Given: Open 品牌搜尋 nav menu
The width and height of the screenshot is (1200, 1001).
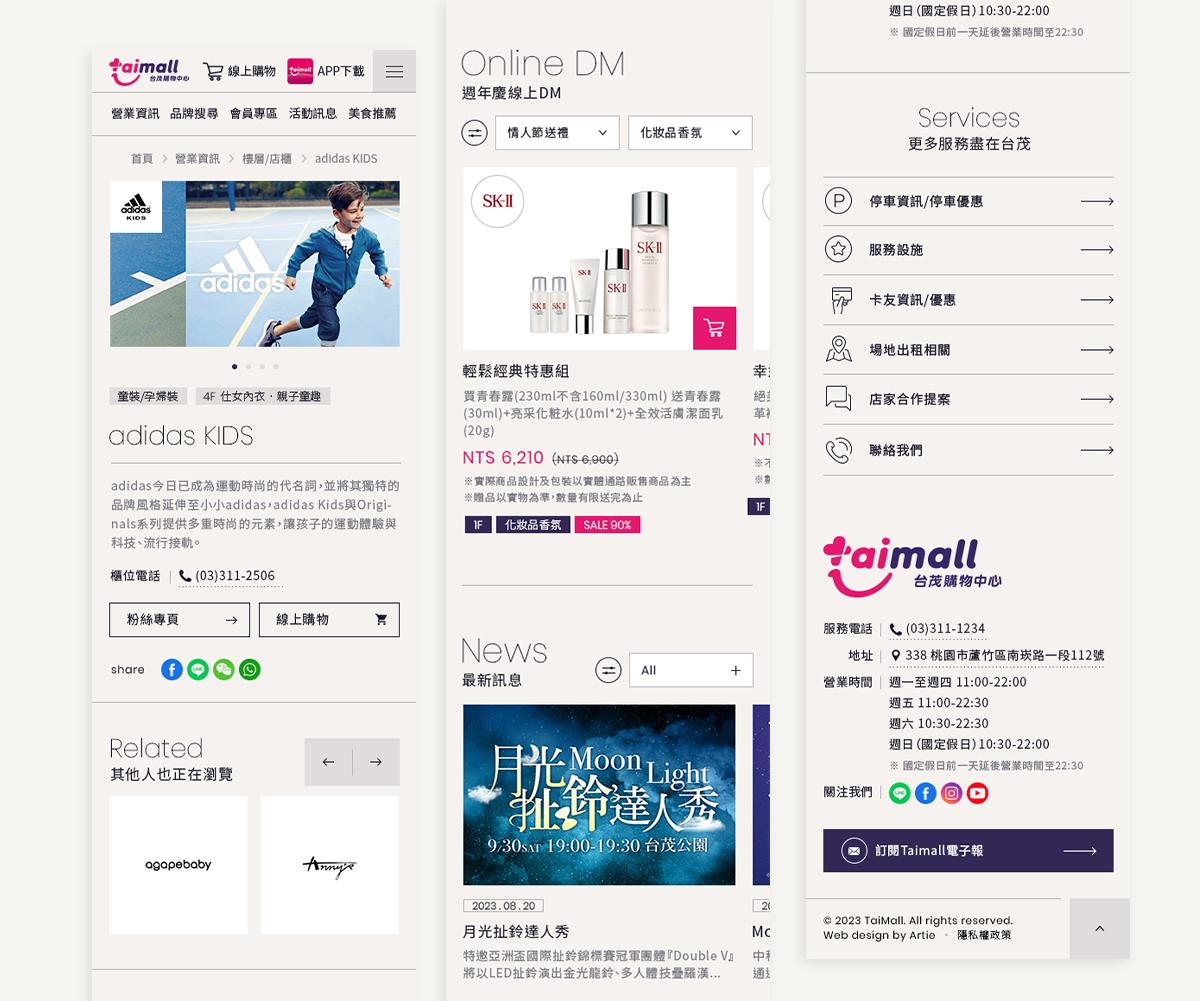Looking at the screenshot, I should click(194, 114).
